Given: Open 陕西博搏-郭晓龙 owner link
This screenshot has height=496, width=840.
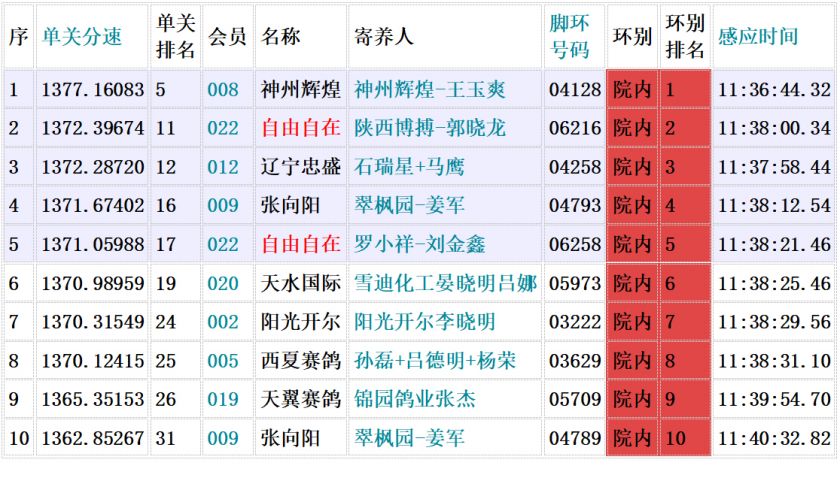Looking at the screenshot, I should (430, 127).
